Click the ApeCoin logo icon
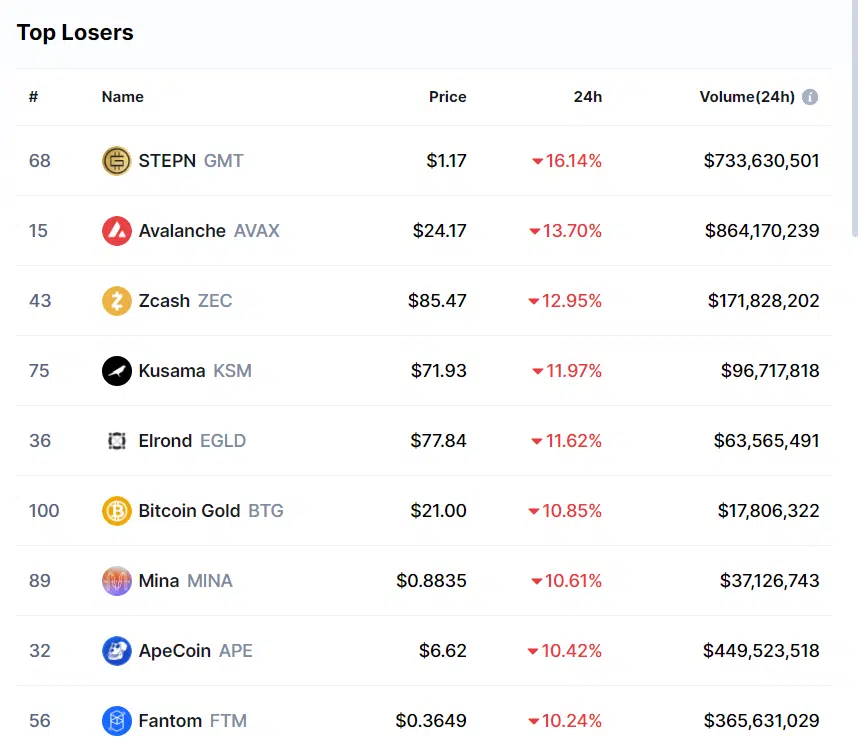 pos(117,651)
